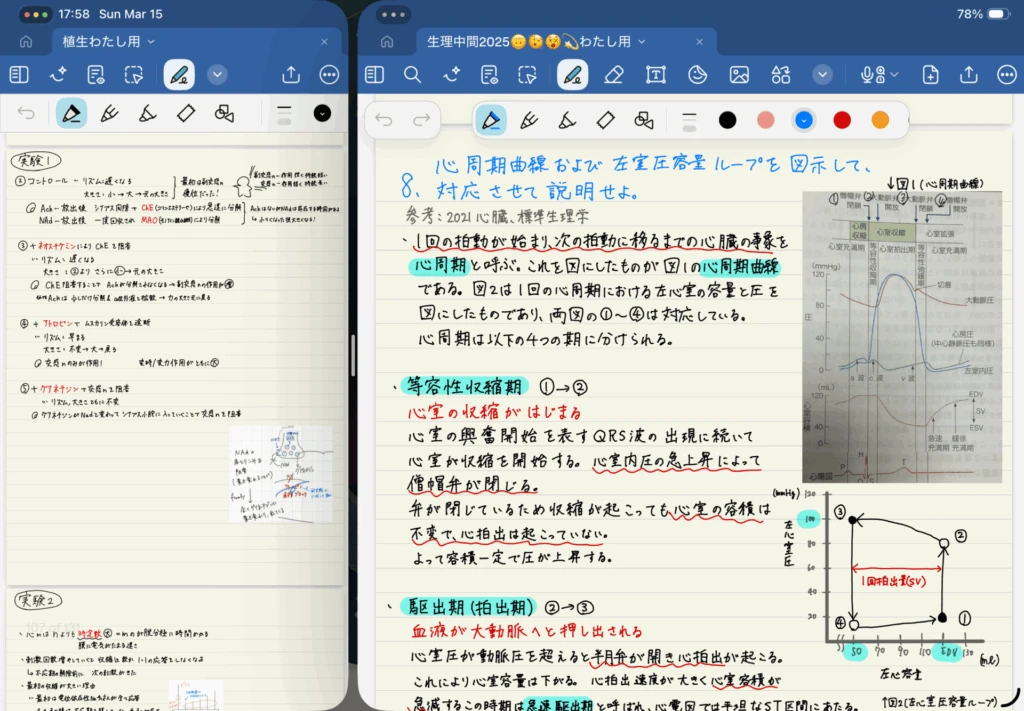Toggle pen mode button in left window toolbar
Viewport: 1024px width, 711px height.
(178, 74)
